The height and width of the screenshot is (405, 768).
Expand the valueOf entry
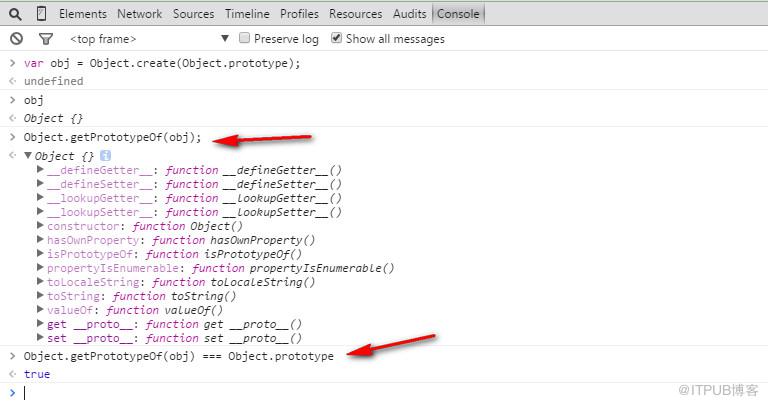(41, 310)
